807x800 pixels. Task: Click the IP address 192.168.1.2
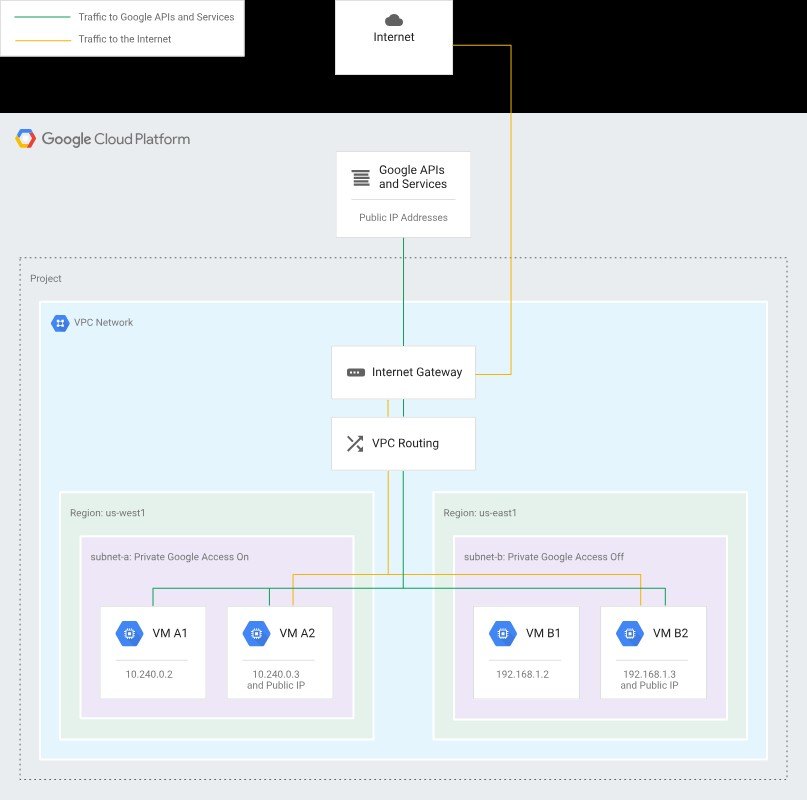pyautogui.click(x=522, y=674)
